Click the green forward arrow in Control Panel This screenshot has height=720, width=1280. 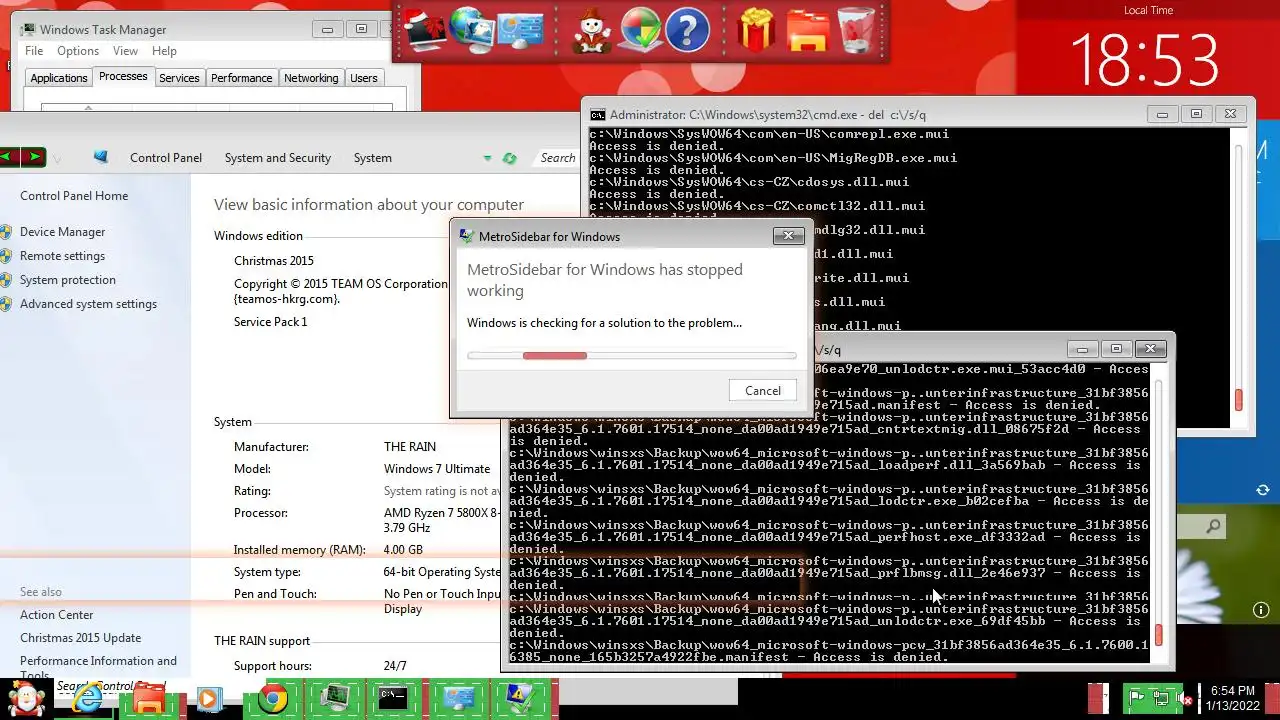[33, 157]
